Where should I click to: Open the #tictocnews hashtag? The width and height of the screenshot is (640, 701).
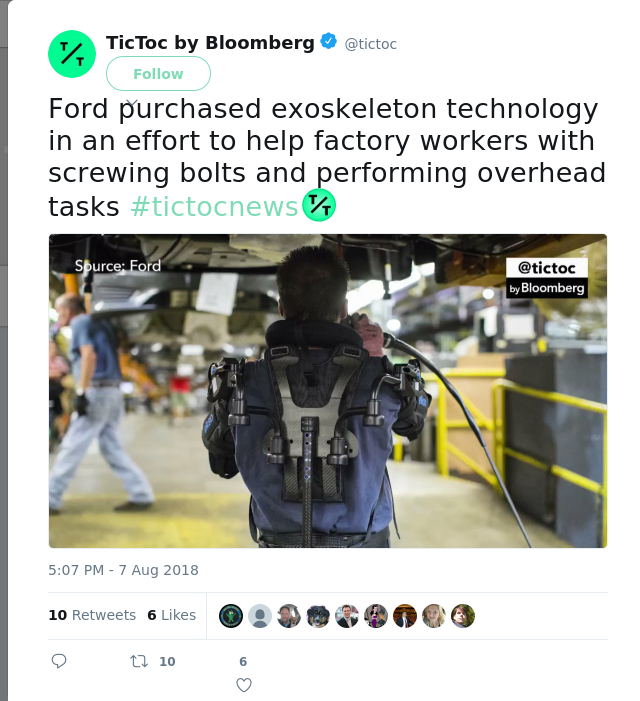click(214, 207)
